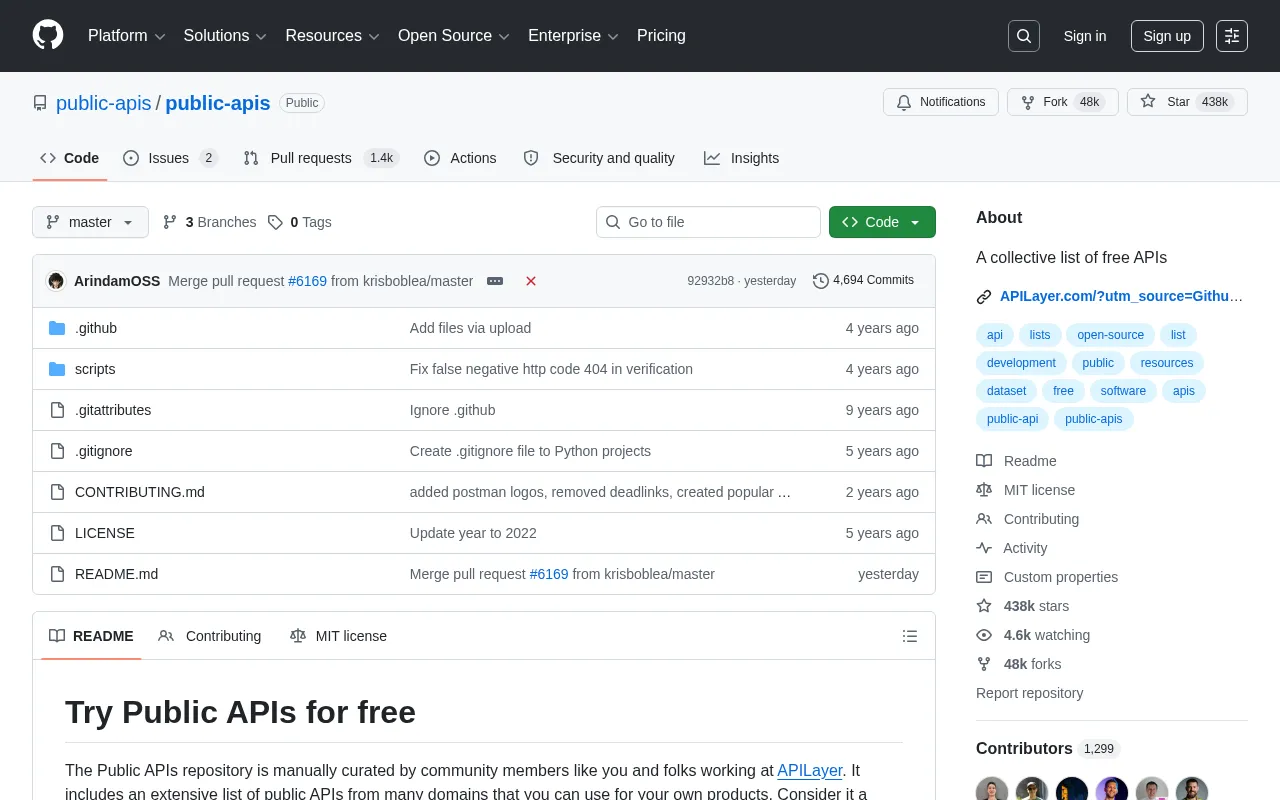Open the CONTRIBUTING.md file
This screenshot has width=1280, height=800.
(x=140, y=492)
